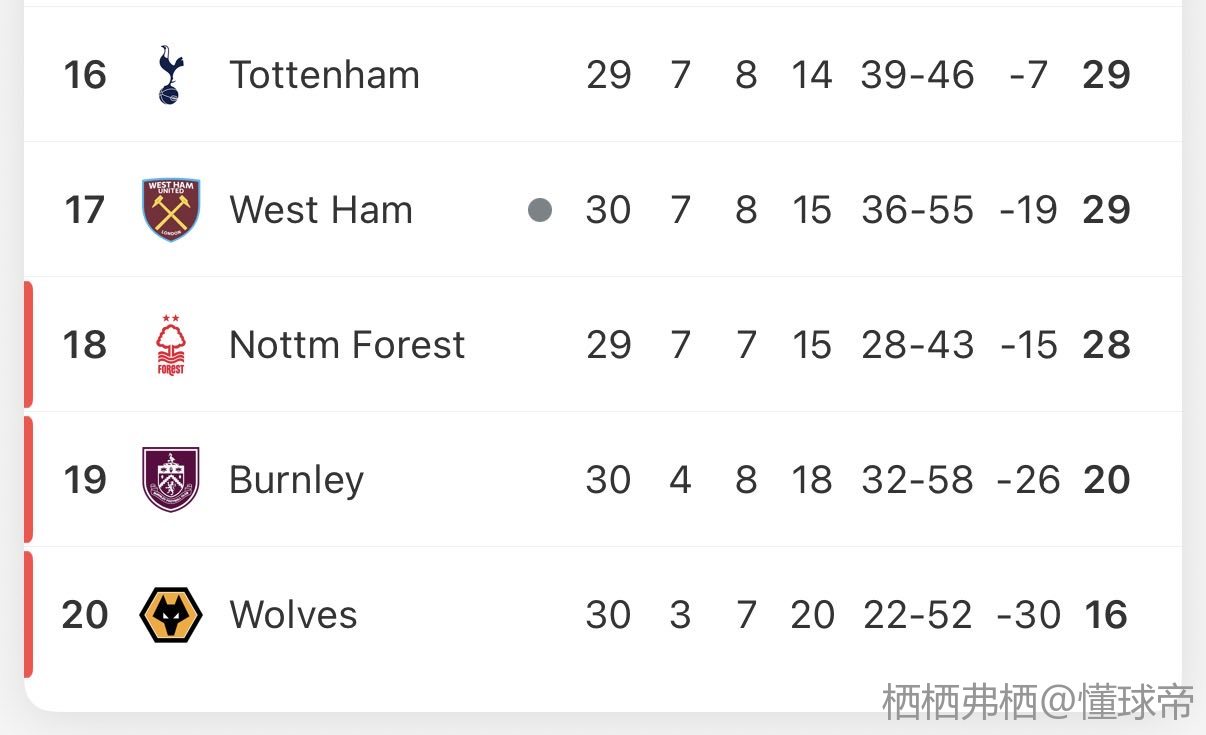Click the grey live dot beside West Ham
1206x735 pixels.
point(540,210)
